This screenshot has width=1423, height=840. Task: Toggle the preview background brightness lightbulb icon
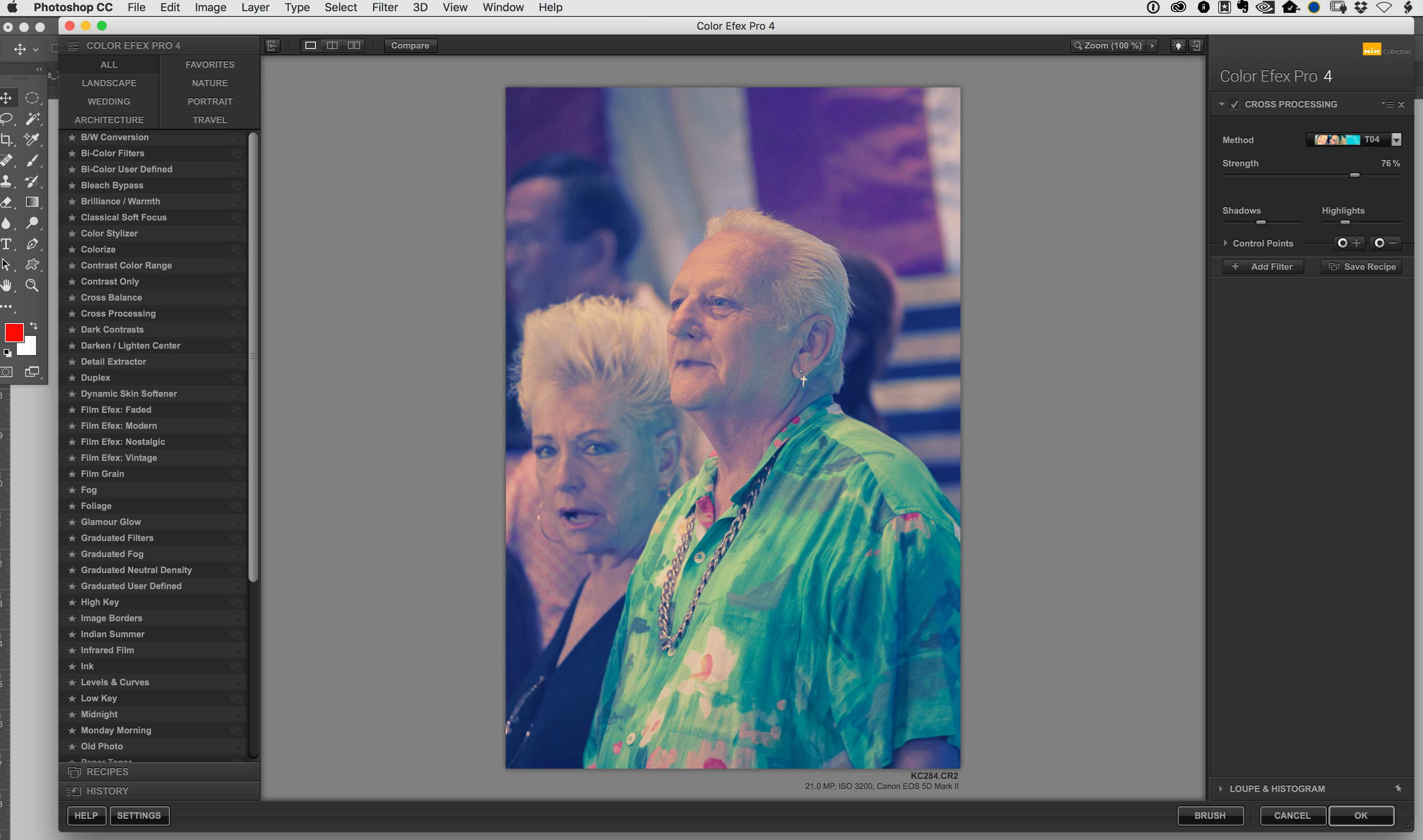point(1178,45)
